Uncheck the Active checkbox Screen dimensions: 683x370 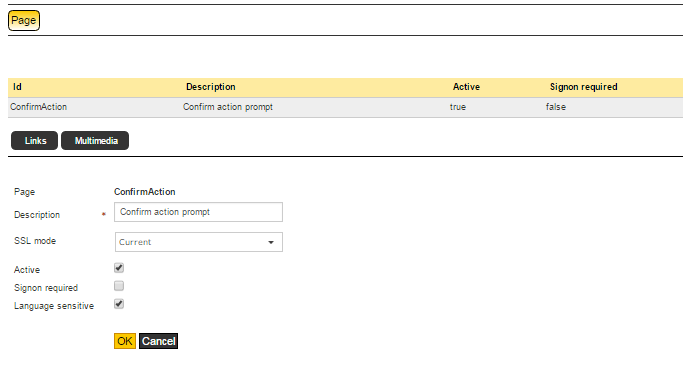pyautogui.click(x=119, y=268)
